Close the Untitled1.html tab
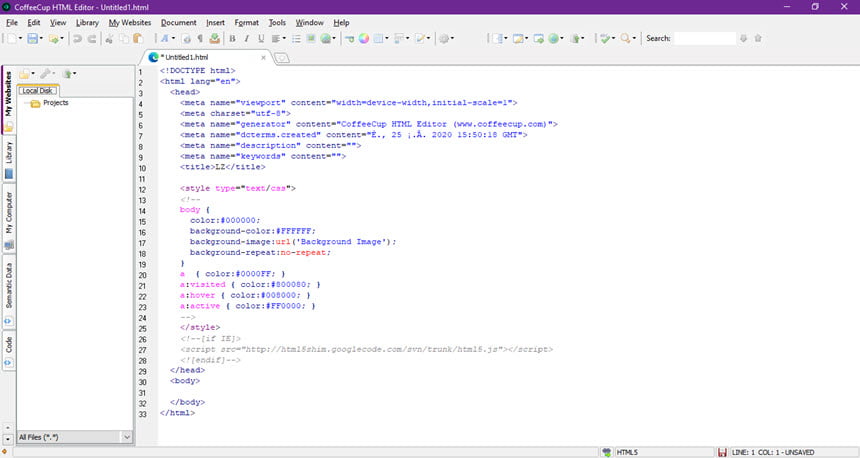This screenshot has width=860, height=458. pos(263,57)
